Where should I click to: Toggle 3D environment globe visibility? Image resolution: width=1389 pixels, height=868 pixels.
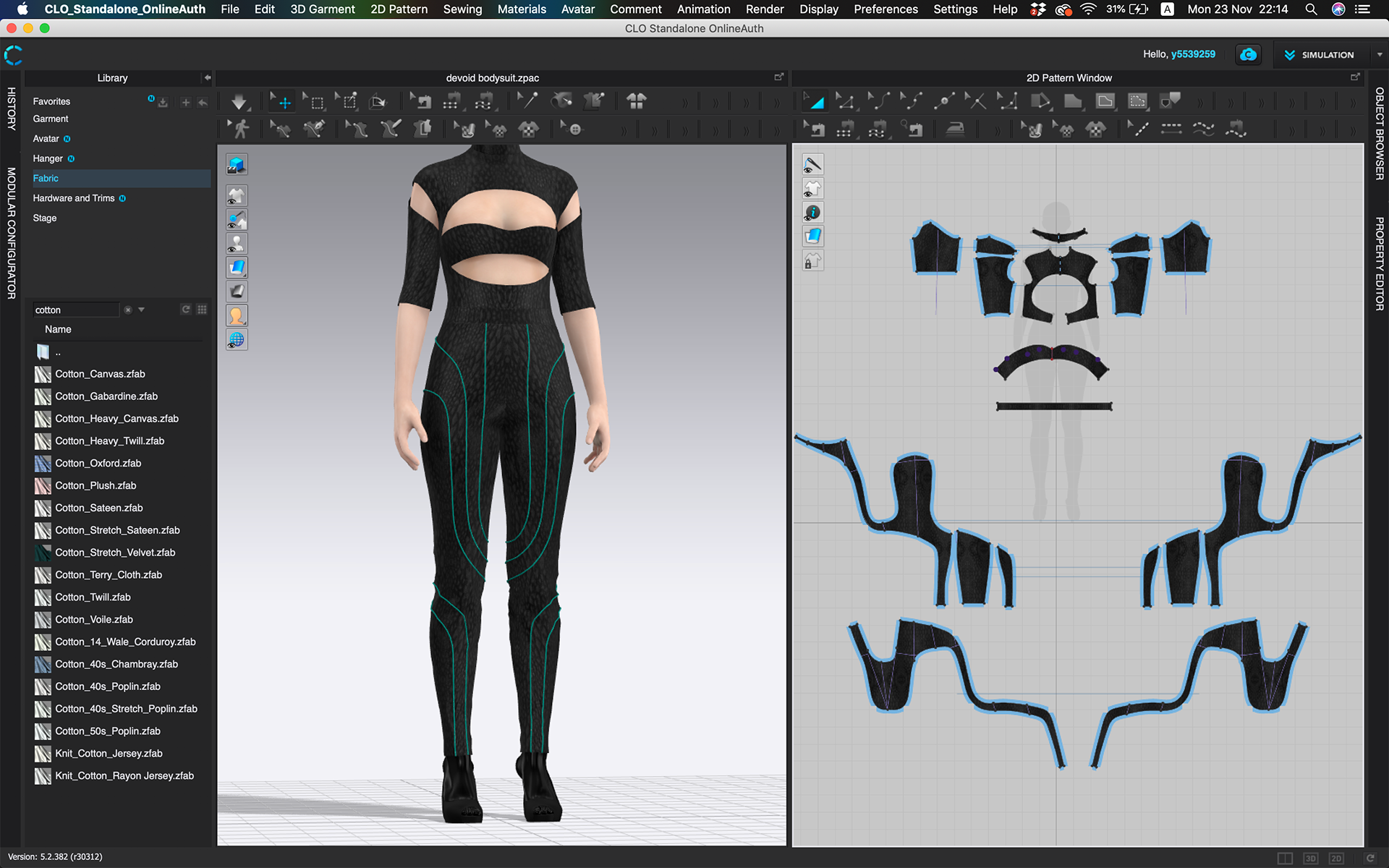(237, 339)
